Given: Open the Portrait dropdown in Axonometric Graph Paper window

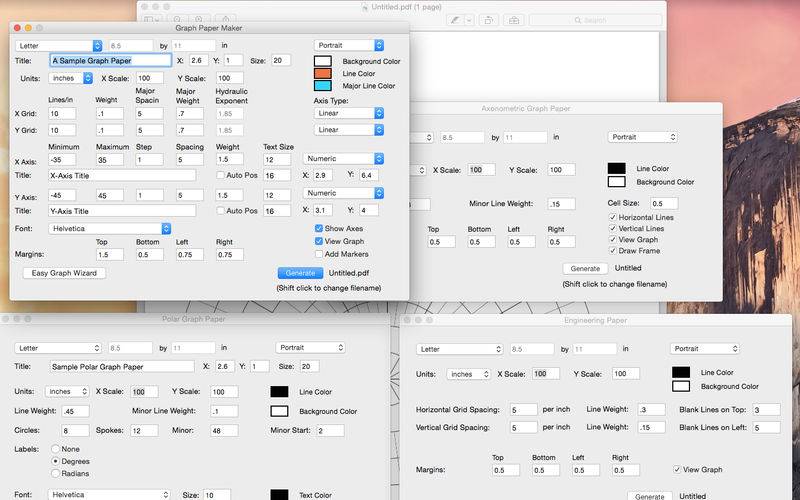Looking at the screenshot, I should [x=643, y=137].
